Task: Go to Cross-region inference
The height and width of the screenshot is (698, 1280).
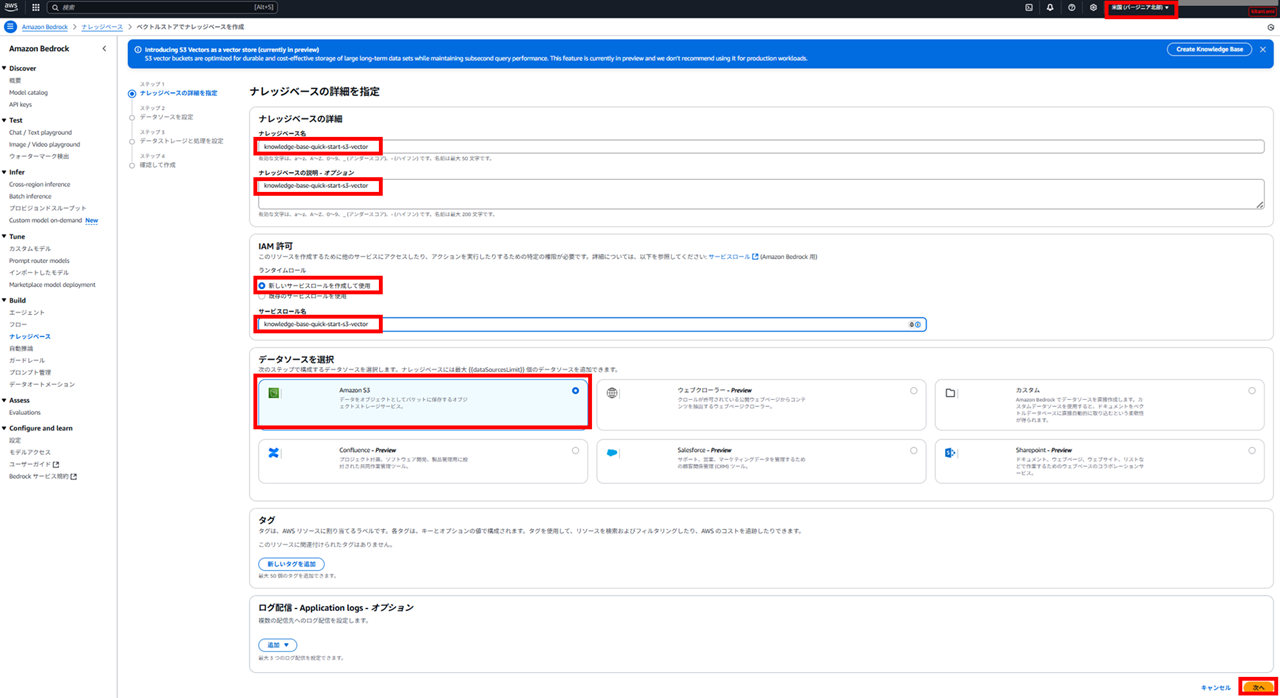Action: coord(39,184)
